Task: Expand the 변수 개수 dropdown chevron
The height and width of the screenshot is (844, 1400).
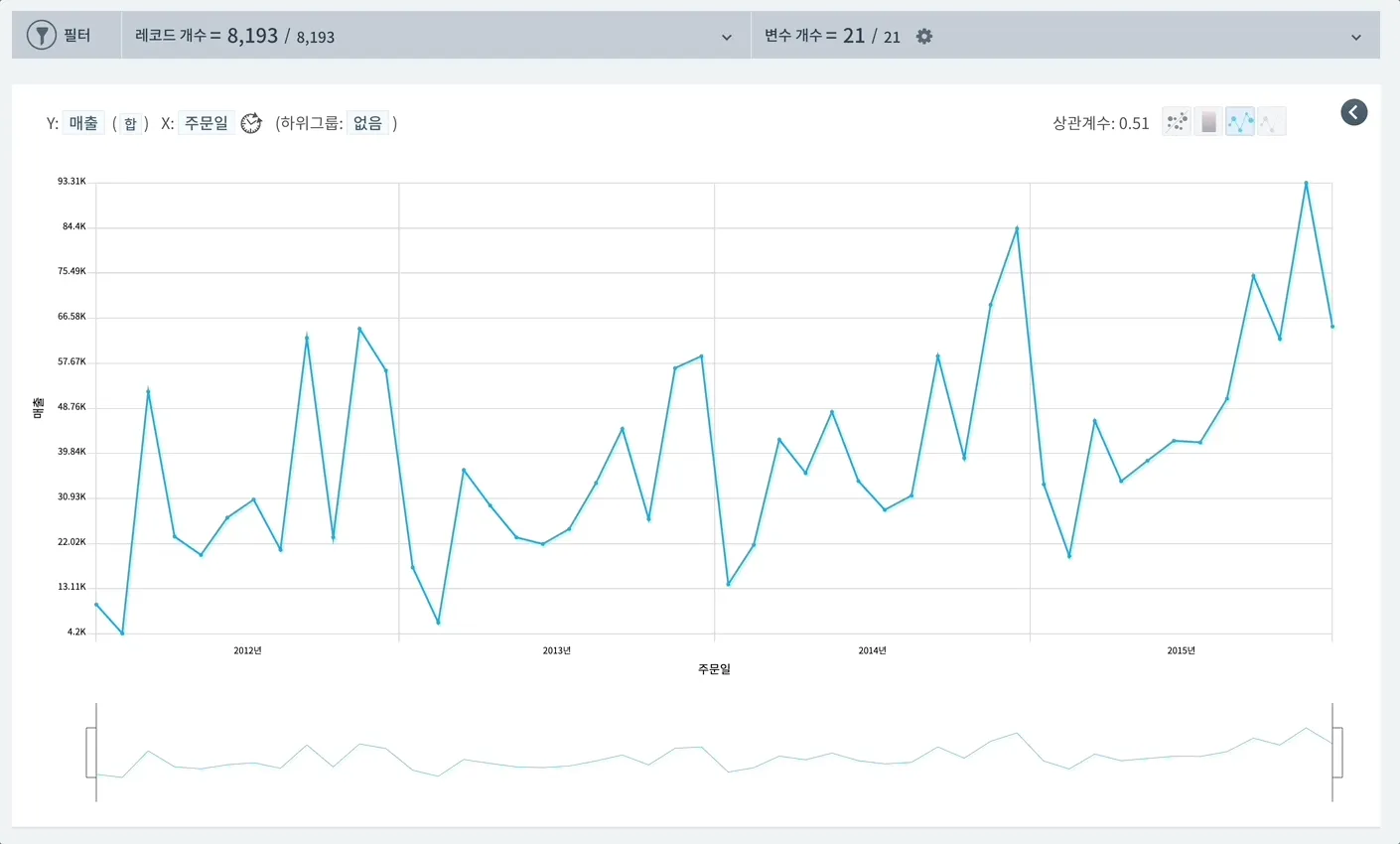Action: [1356, 38]
